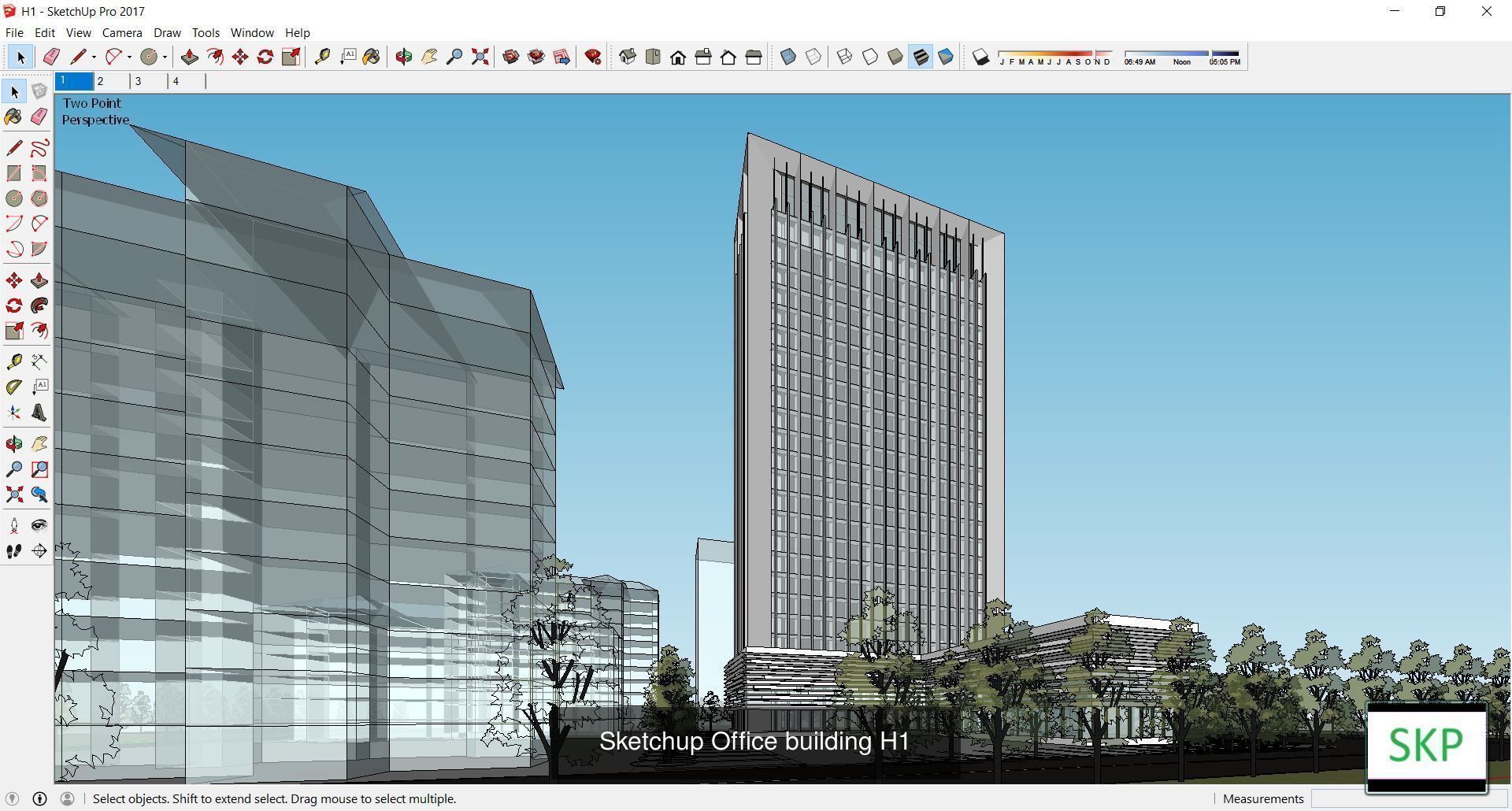
Task: Switch to Right view icon
Action: coord(703,57)
